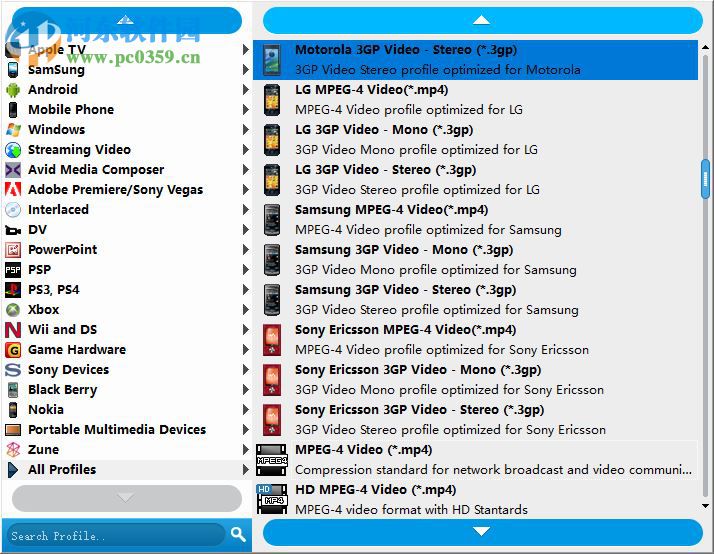Click the Zune logo icon
This screenshot has height=554, width=714.
pyautogui.click(x=13, y=450)
